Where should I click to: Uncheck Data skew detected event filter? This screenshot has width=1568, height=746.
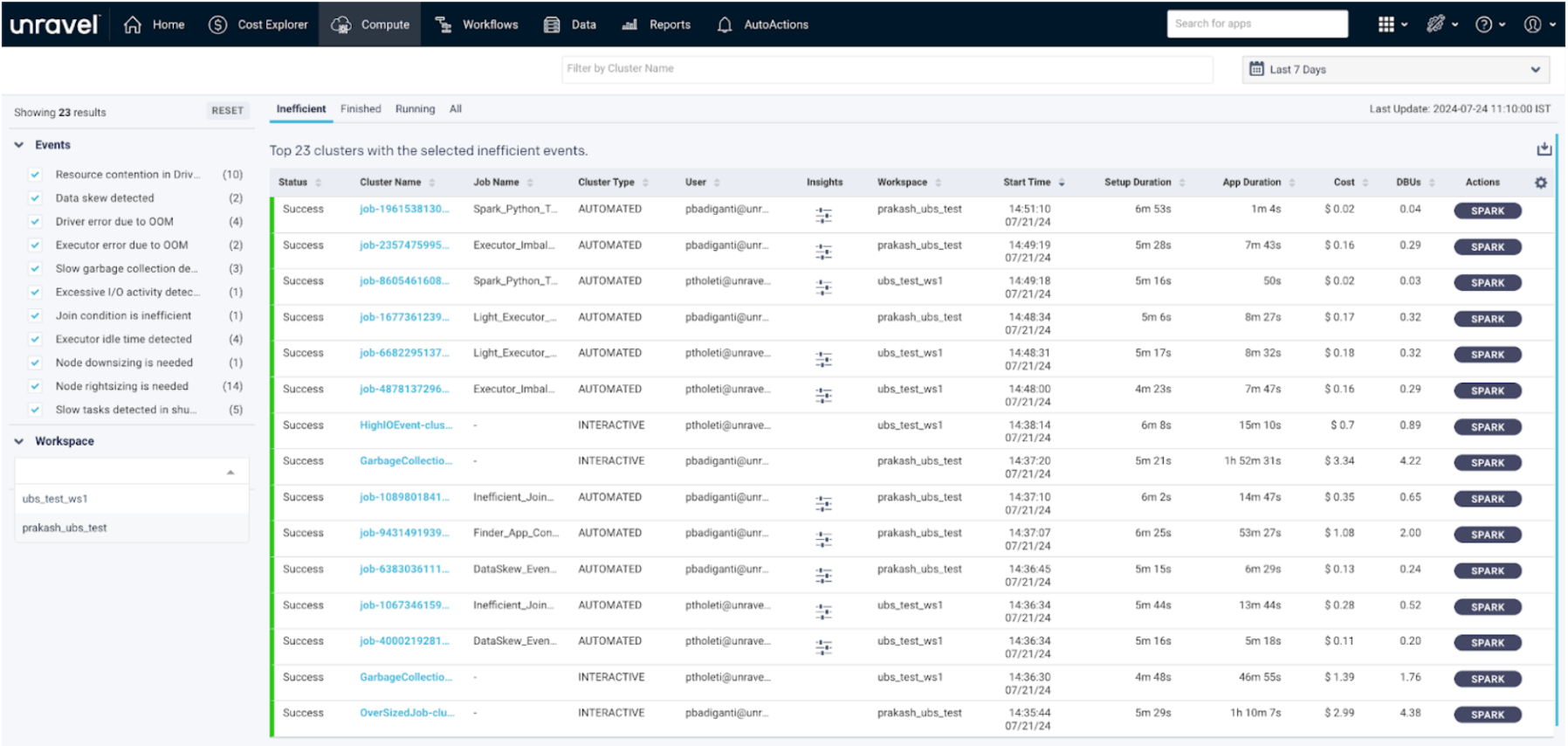36,198
